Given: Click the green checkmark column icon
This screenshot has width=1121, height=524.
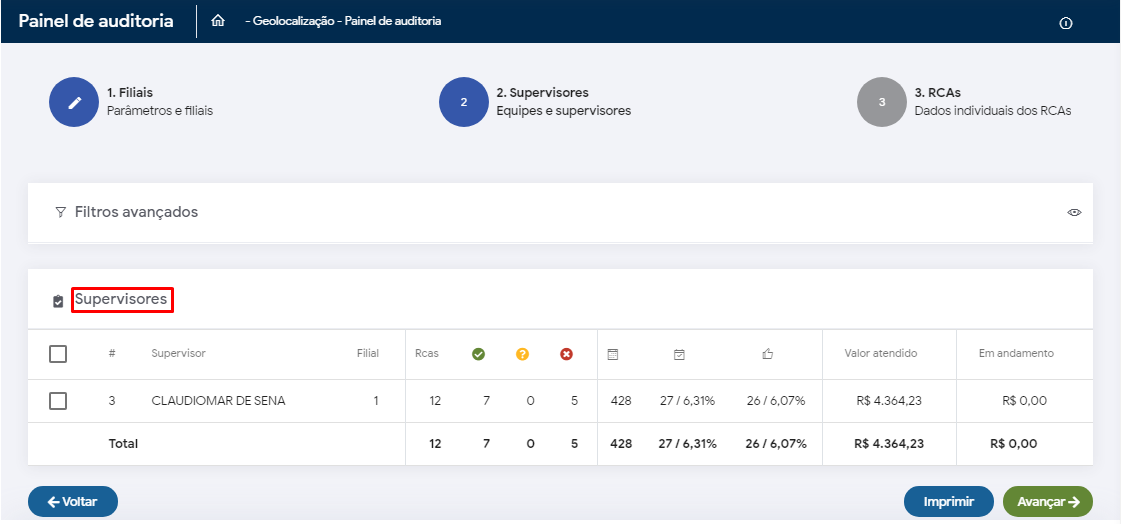Looking at the screenshot, I should click(x=478, y=354).
